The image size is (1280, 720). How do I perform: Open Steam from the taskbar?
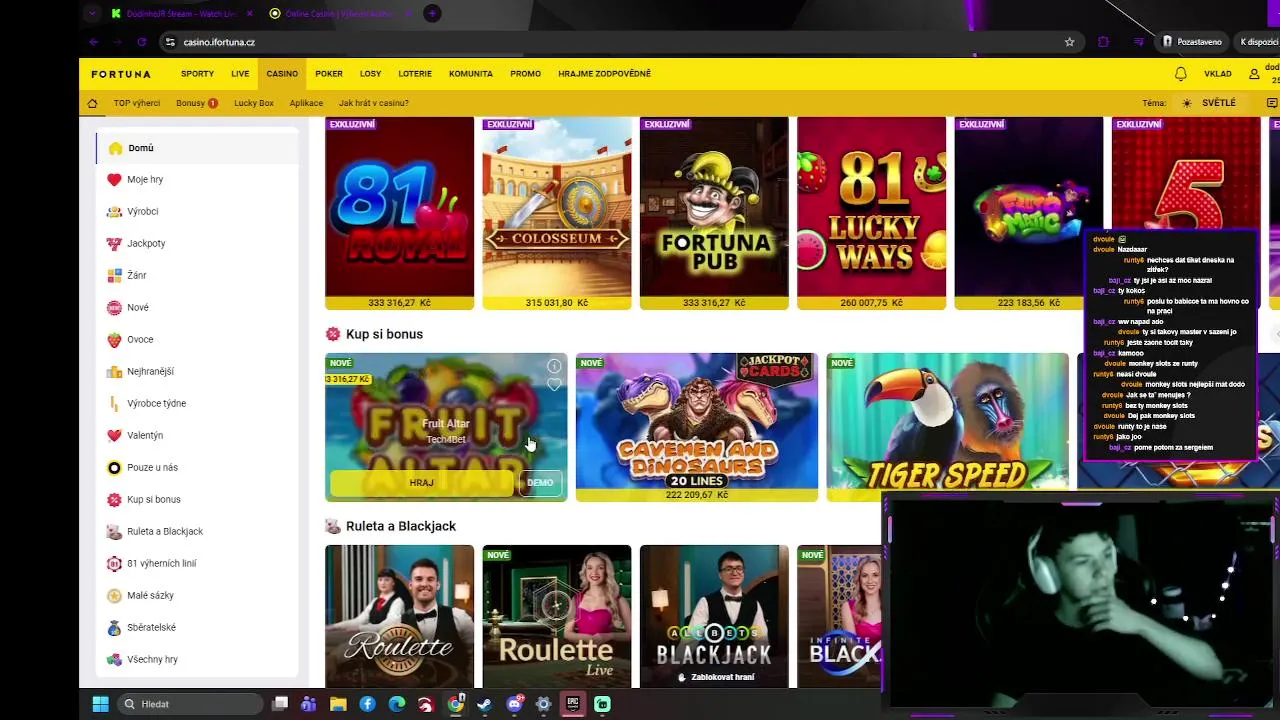[485, 704]
